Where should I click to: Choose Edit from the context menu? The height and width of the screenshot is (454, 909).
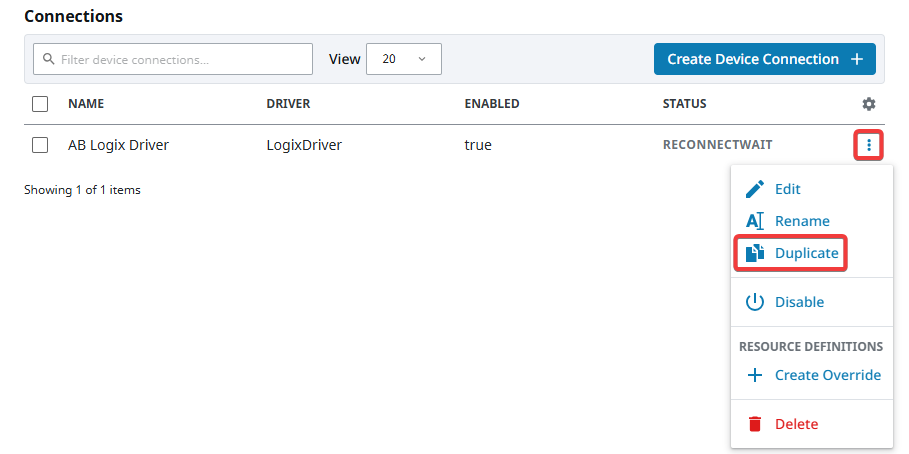point(812,189)
